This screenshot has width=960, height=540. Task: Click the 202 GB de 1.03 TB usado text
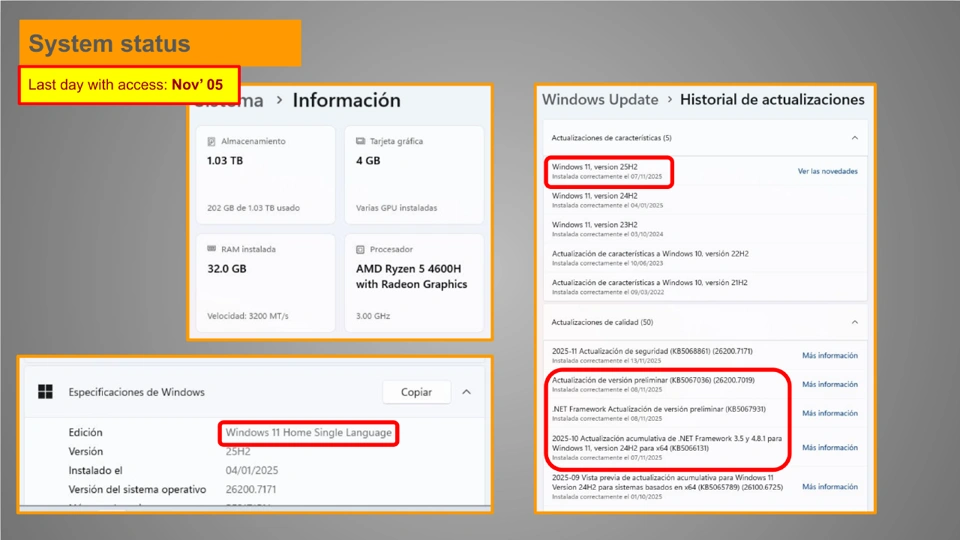pos(253,208)
